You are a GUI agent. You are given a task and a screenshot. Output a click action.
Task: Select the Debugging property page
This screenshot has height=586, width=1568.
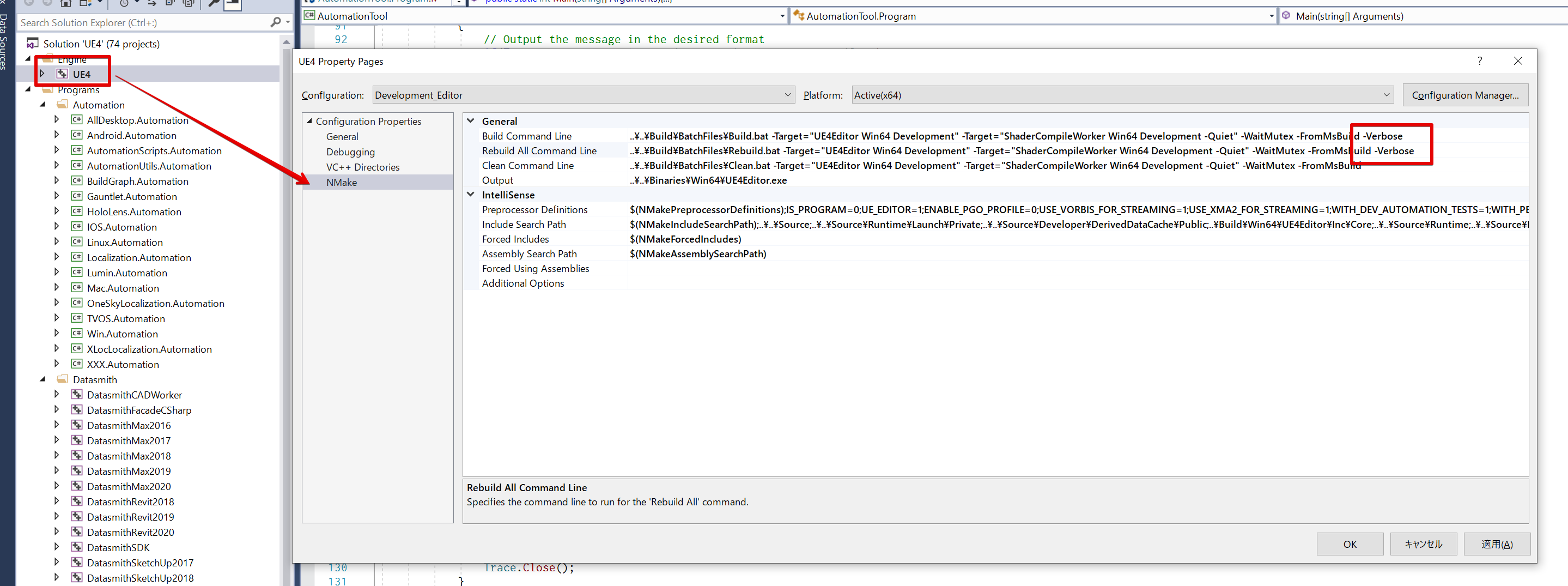(x=351, y=152)
